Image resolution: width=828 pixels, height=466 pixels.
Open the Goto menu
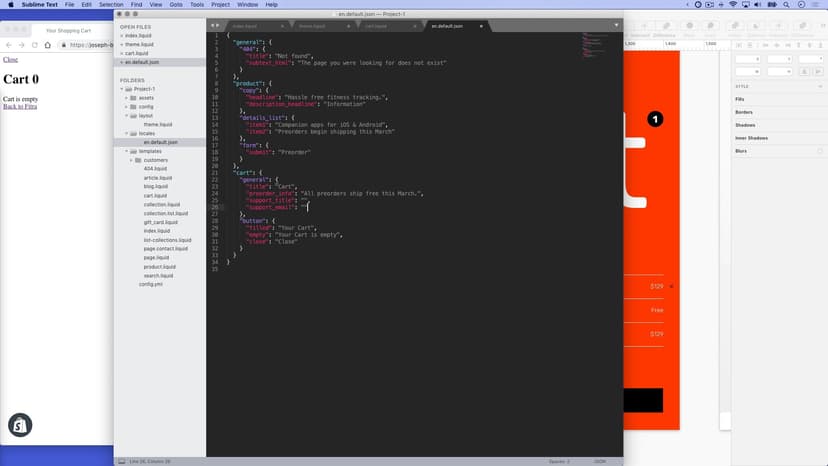tap(175, 5)
